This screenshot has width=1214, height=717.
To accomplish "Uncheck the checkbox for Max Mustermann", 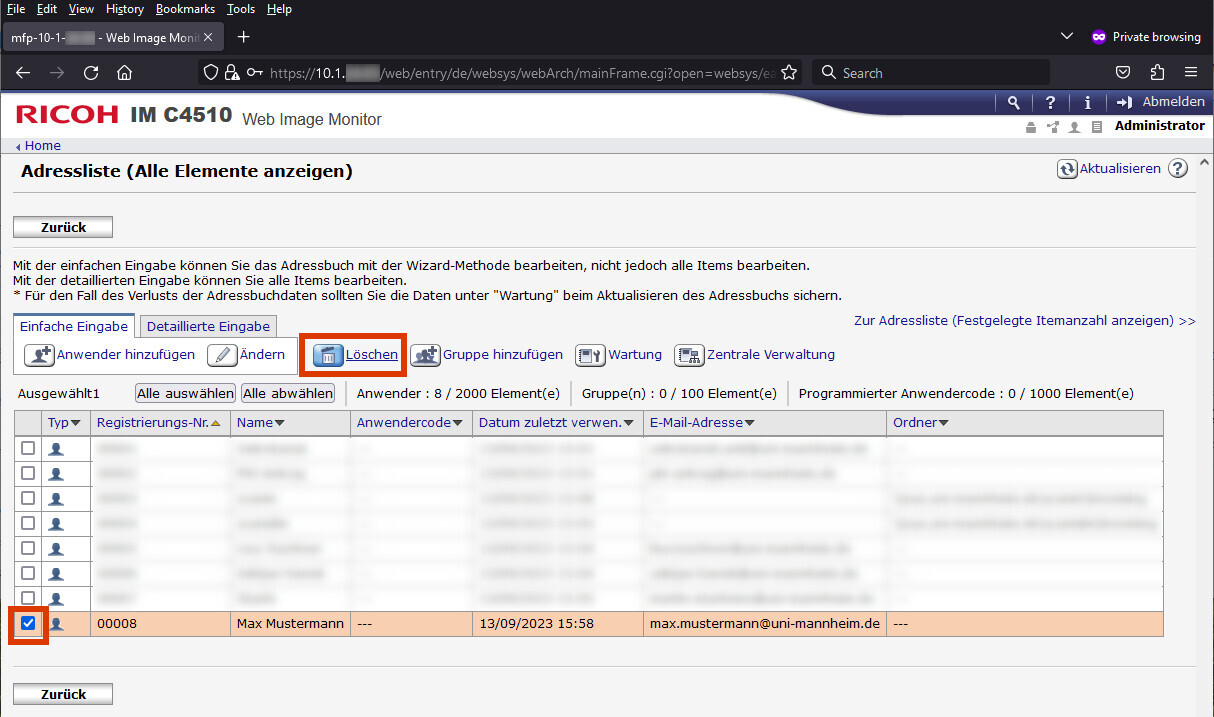I will (x=28, y=623).
